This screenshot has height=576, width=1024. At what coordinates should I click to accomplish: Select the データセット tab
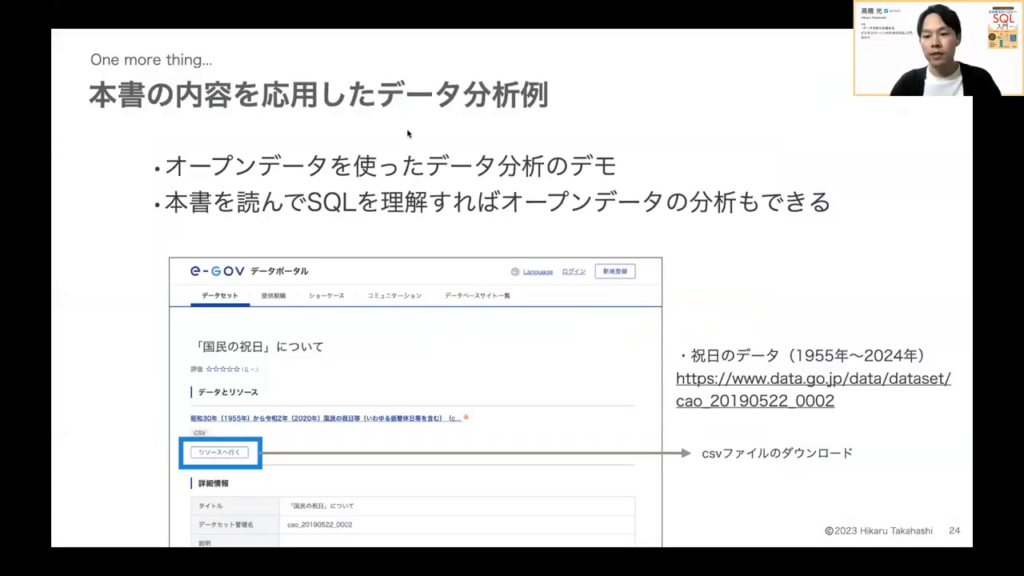(x=219, y=296)
